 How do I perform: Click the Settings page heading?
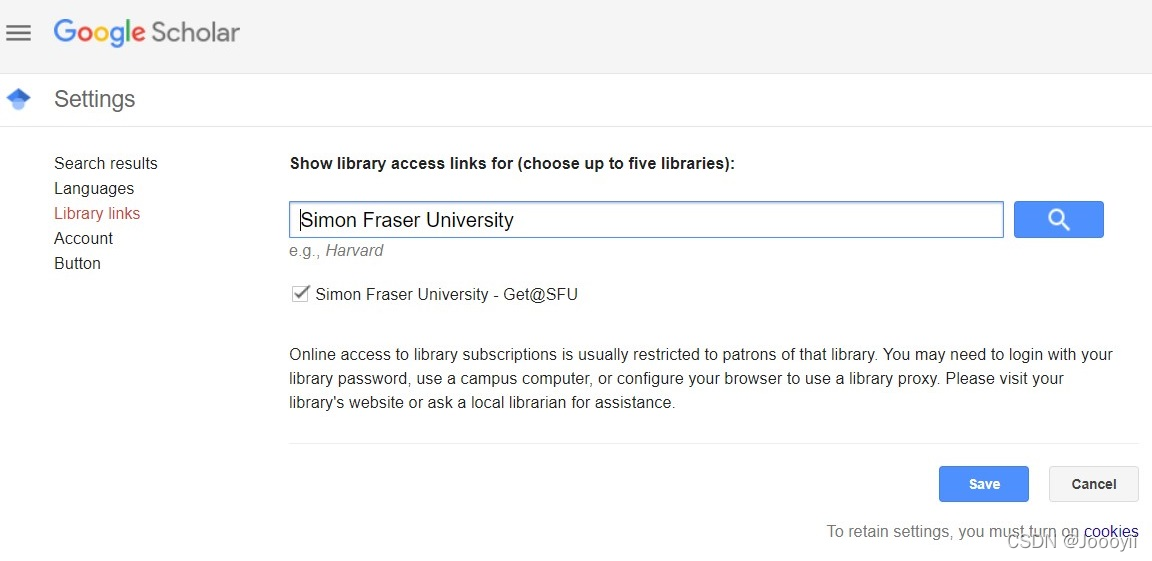pos(94,99)
